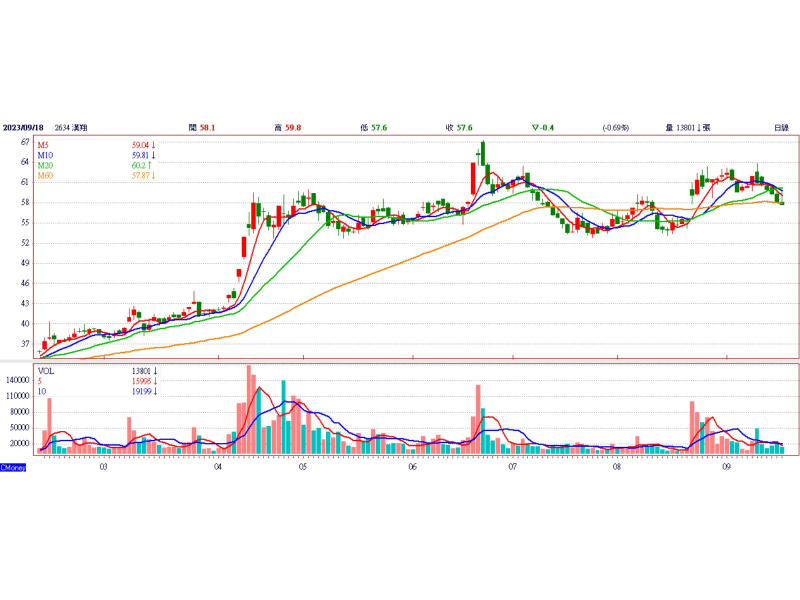The height and width of the screenshot is (600, 800).
Task: Select the 2023/09/18 date label
Action: tap(24, 128)
